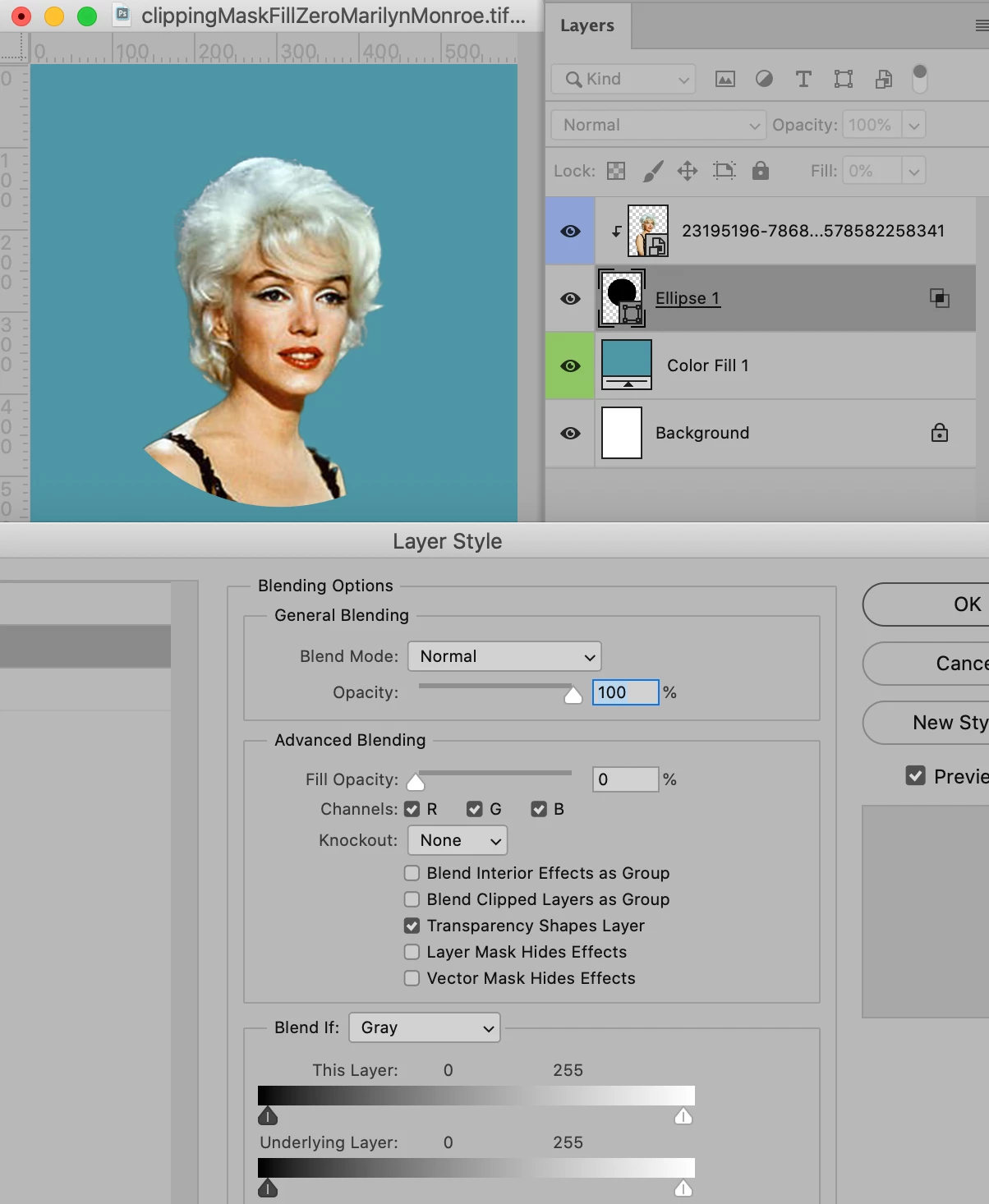Select the Ellipse 1 layer thumbnail
The width and height of the screenshot is (989, 1204).
tap(622, 298)
